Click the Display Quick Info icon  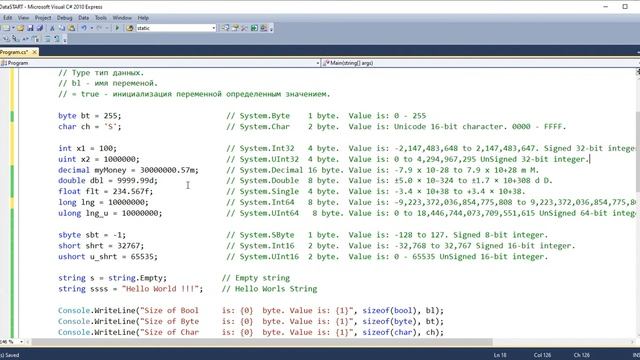pos(25,39)
